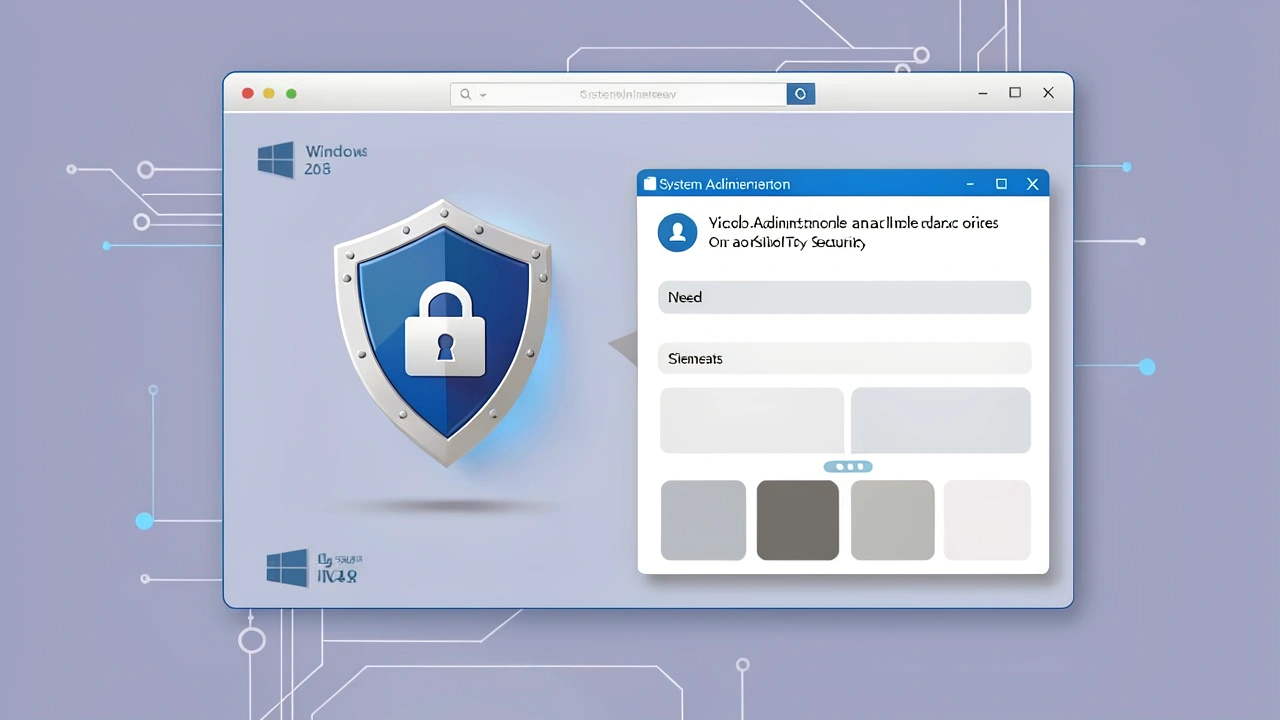Click the Windows logo beside "Windows 208"
The height and width of the screenshot is (720, 1280).
tap(276, 160)
